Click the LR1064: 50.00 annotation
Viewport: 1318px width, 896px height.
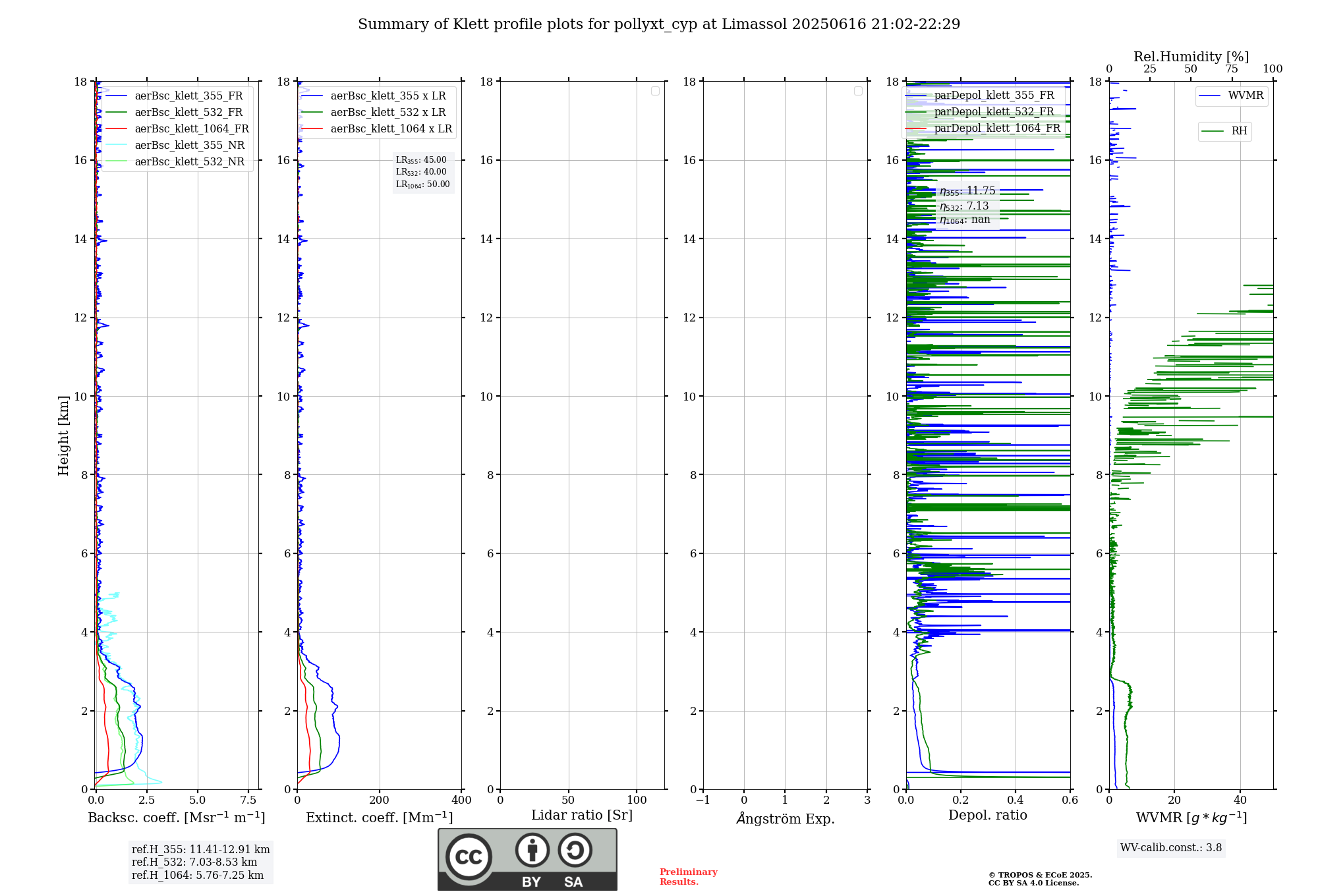[423, 184]
